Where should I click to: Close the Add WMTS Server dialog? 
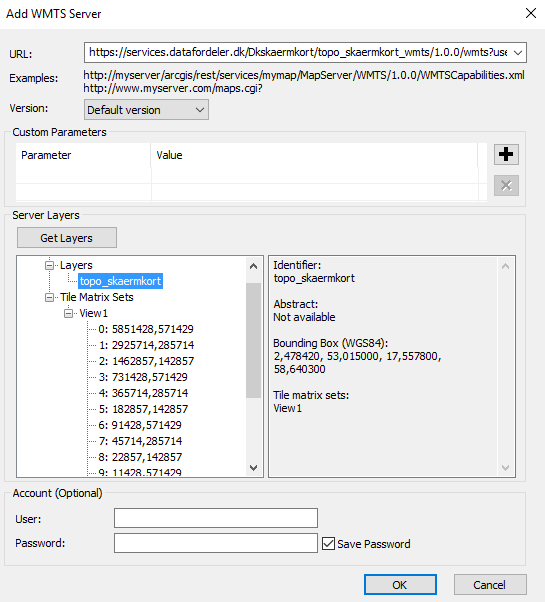coord(531,13)
